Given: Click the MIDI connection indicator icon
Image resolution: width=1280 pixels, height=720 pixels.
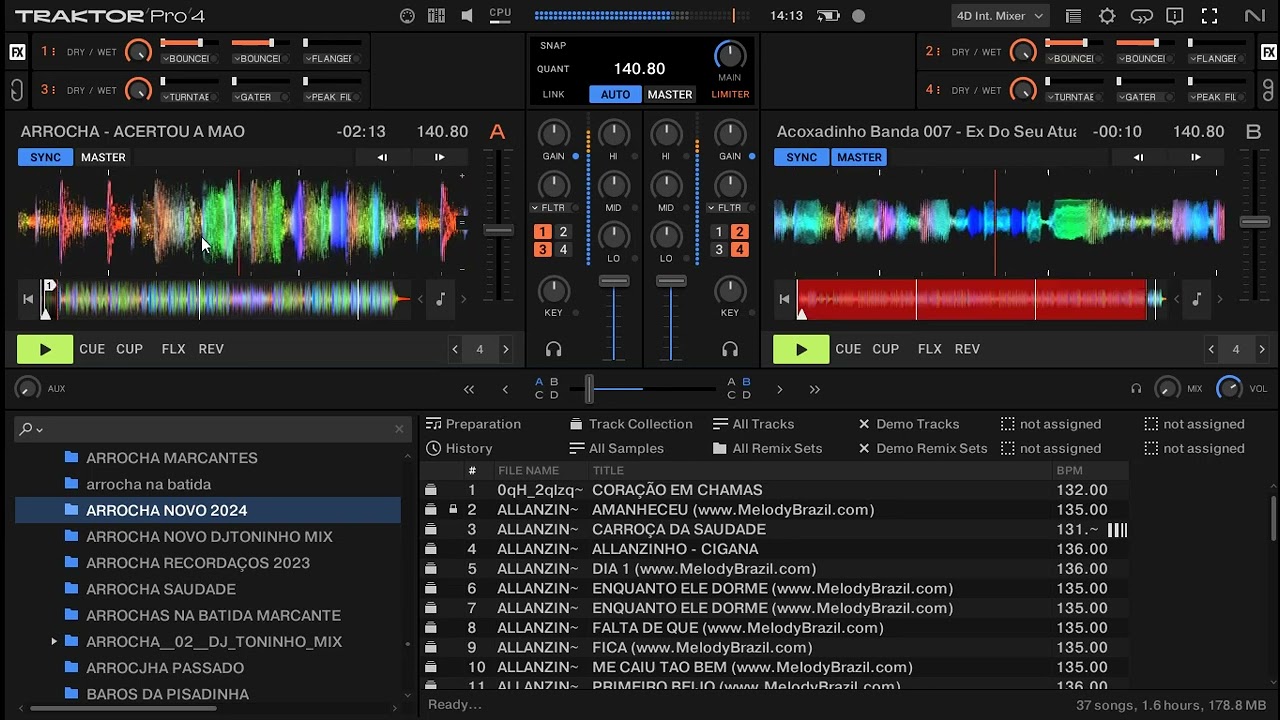Looking at the screenshot, I should pyautogui.click(x=407, y=16).
